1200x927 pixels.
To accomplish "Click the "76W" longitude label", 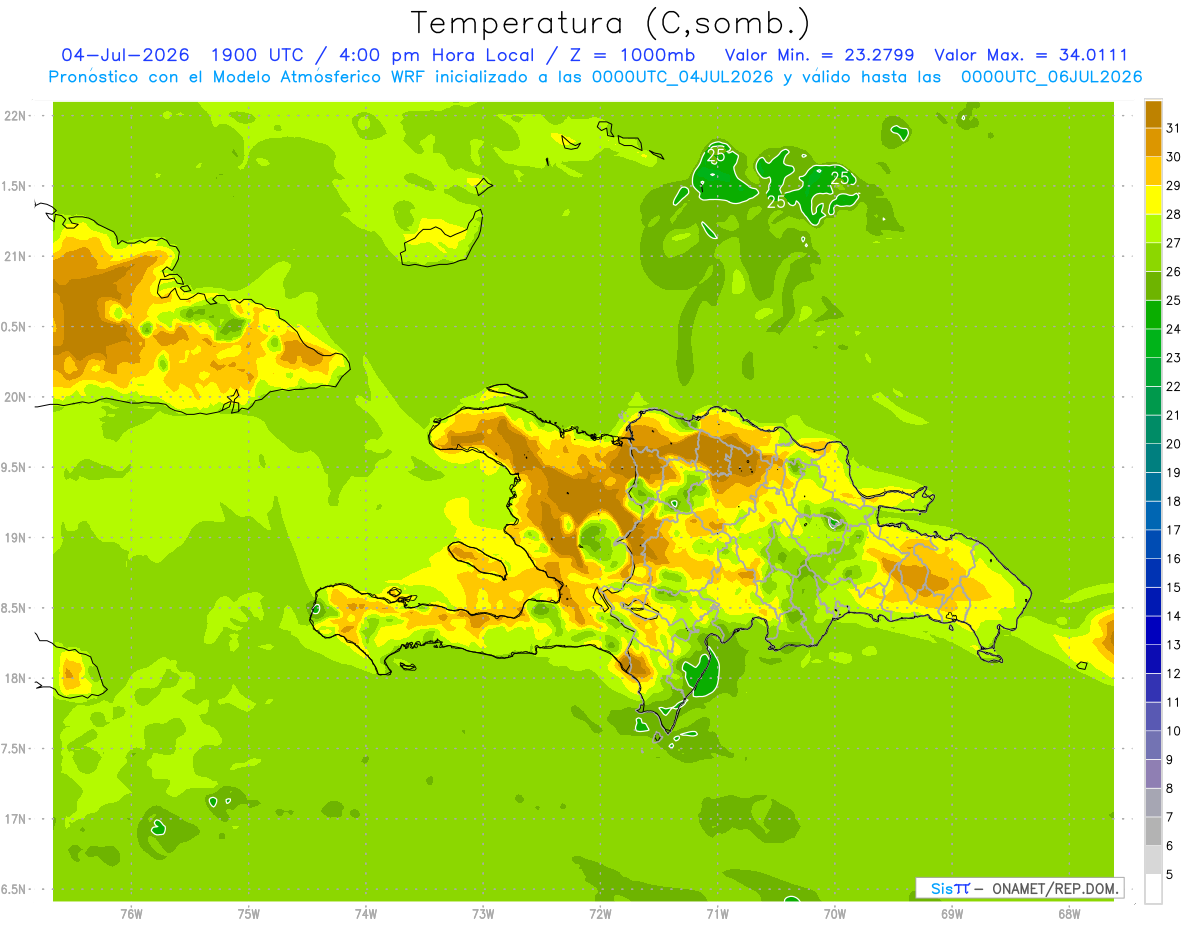I will [131, 913].
